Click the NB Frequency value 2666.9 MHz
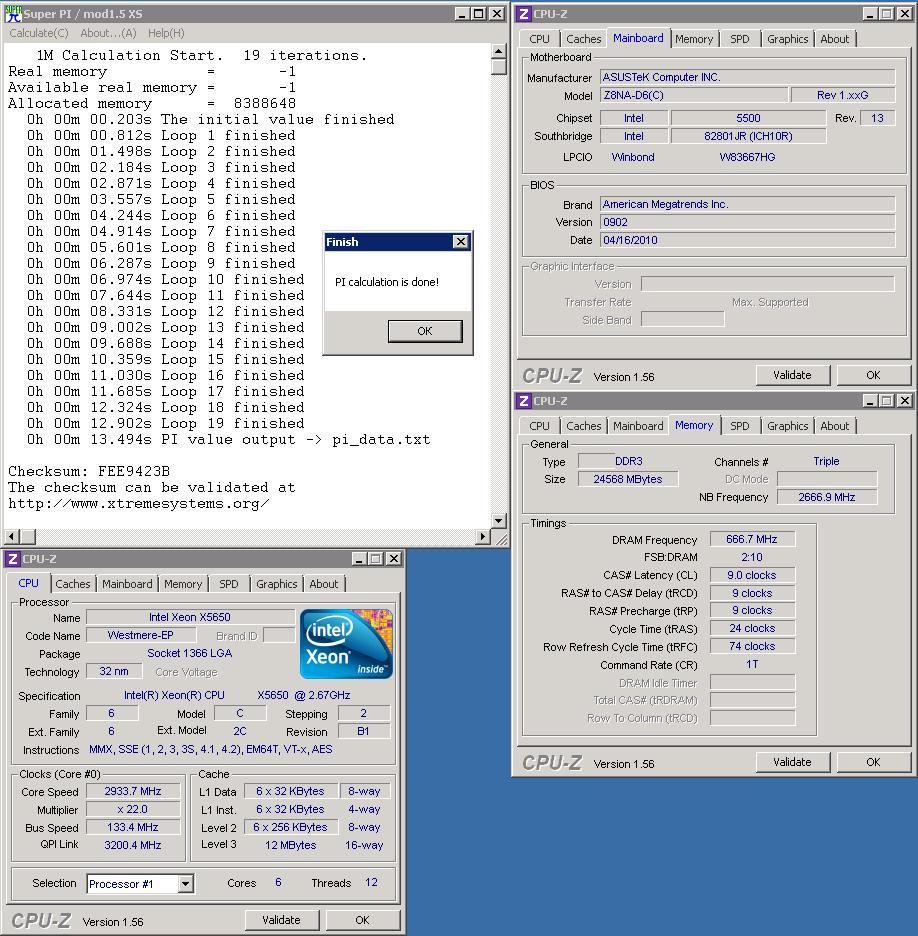Viewport: 918px width, 936px height. coord(827,497)
